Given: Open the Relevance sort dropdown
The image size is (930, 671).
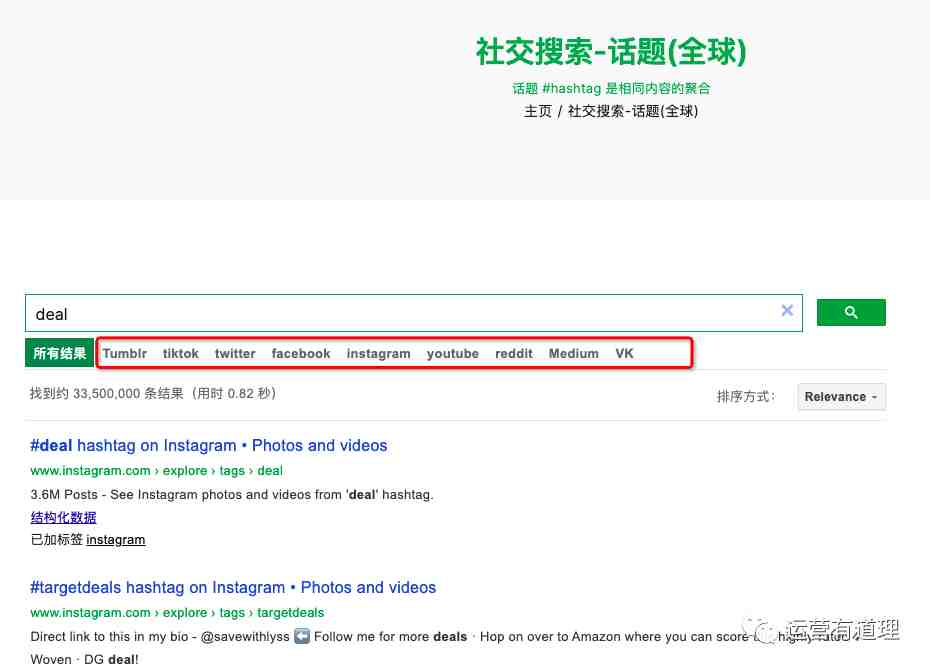Looking at the screenshot, I should pyautogui.click(x=842, y=397).
